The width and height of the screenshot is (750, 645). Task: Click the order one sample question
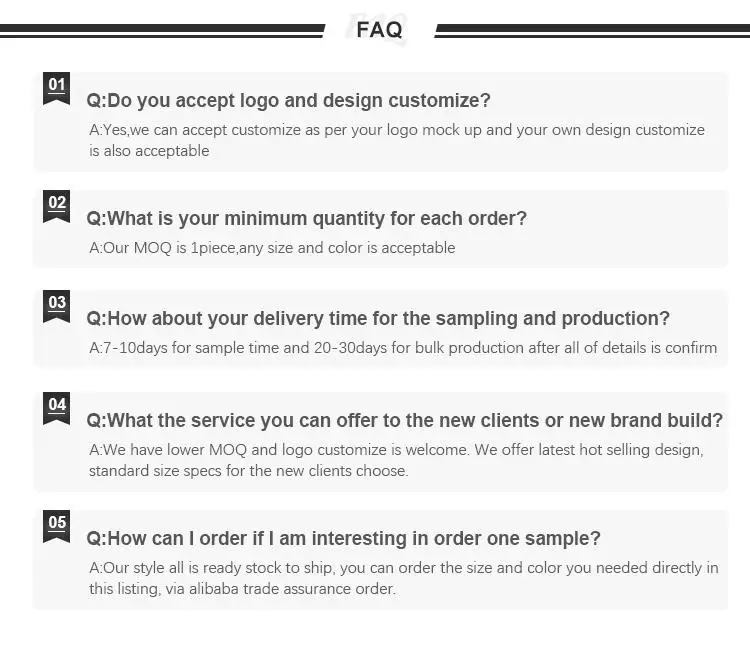(344, 539)
